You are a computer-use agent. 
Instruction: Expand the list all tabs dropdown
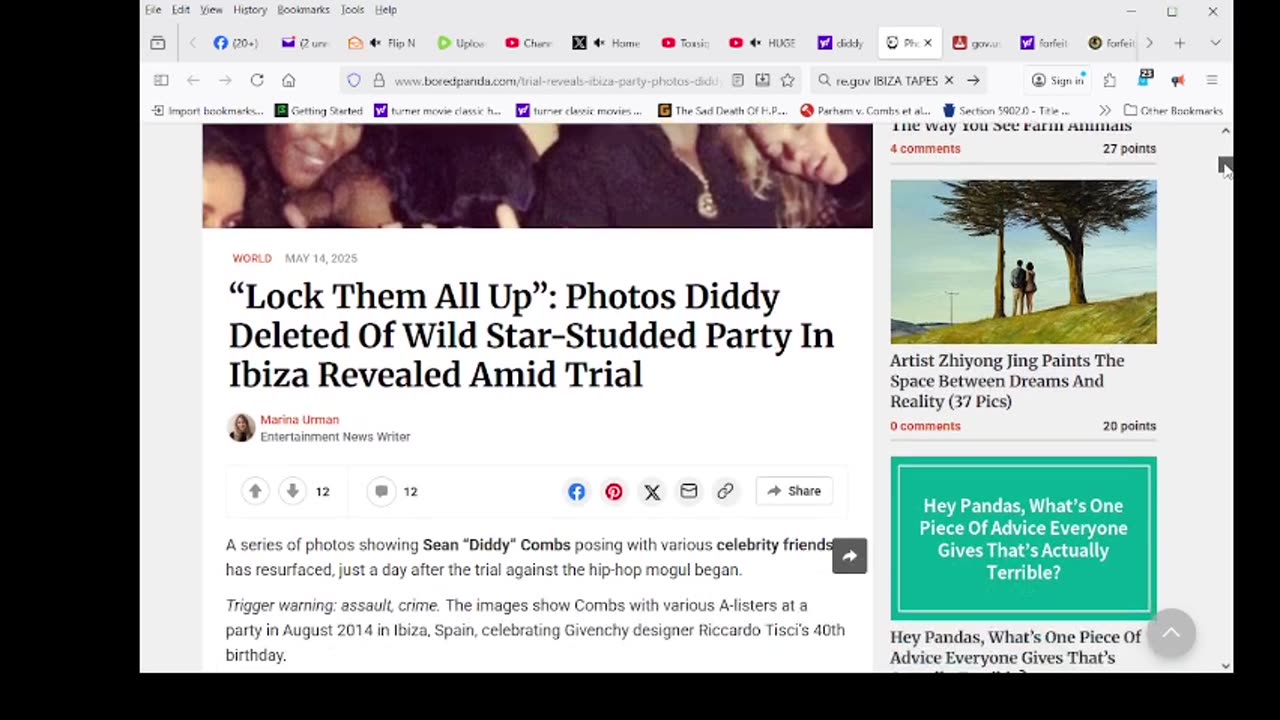(1215, 43)
